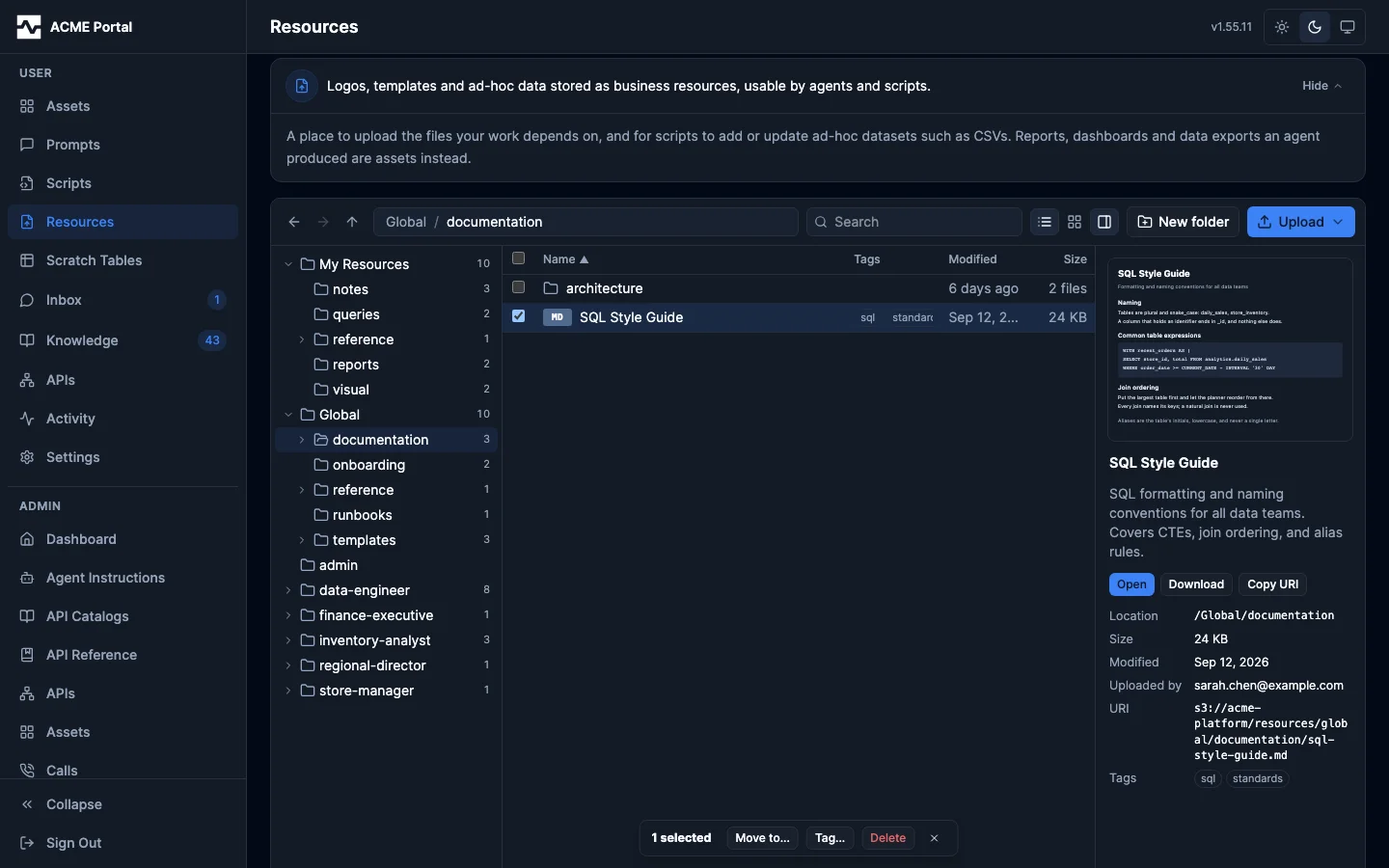This screenshot has width=1389, height=868.
Task: Delete the selected item
Action: click(887, 838)
